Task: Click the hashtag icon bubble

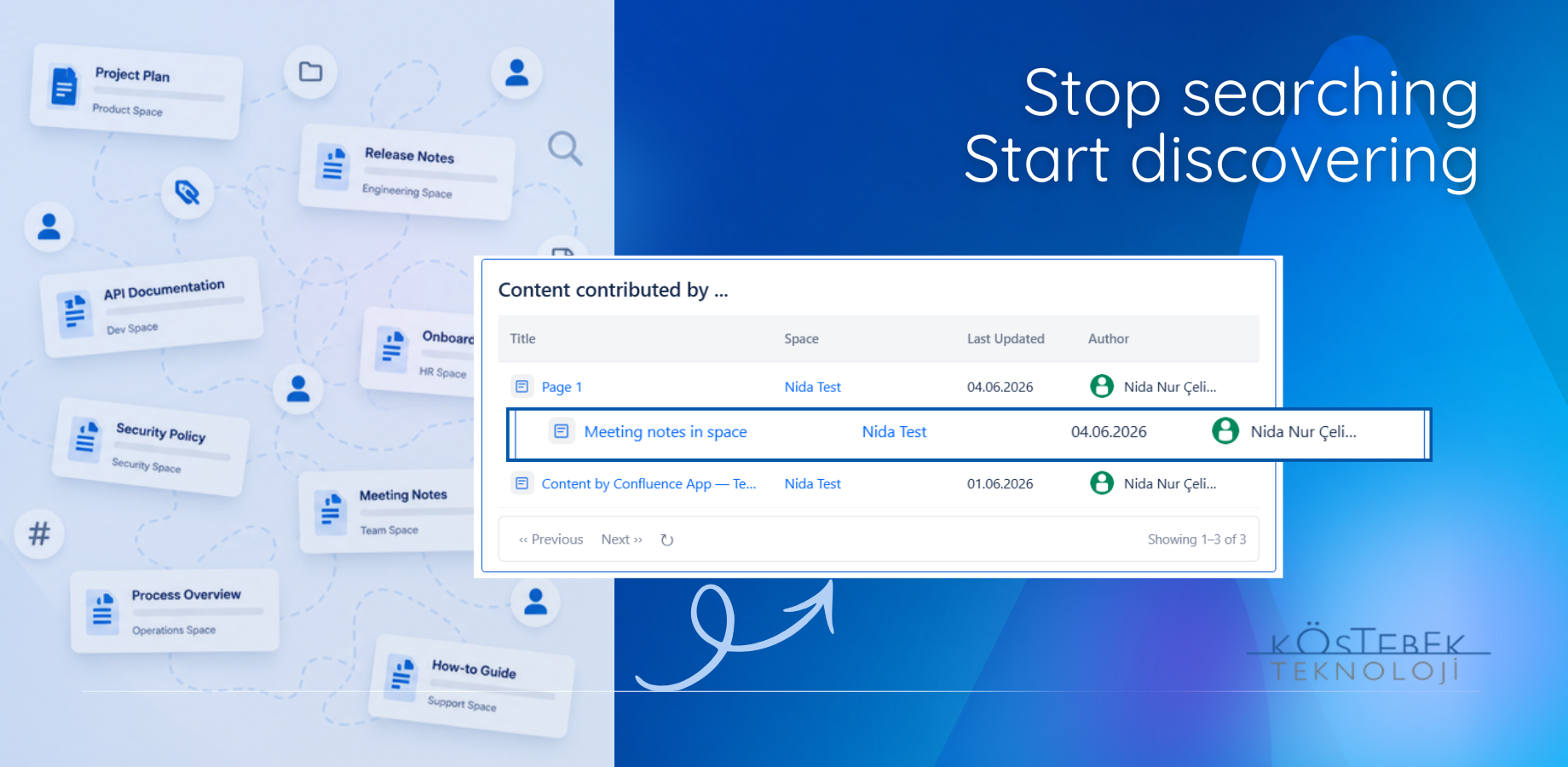Action: coord(39,533)
